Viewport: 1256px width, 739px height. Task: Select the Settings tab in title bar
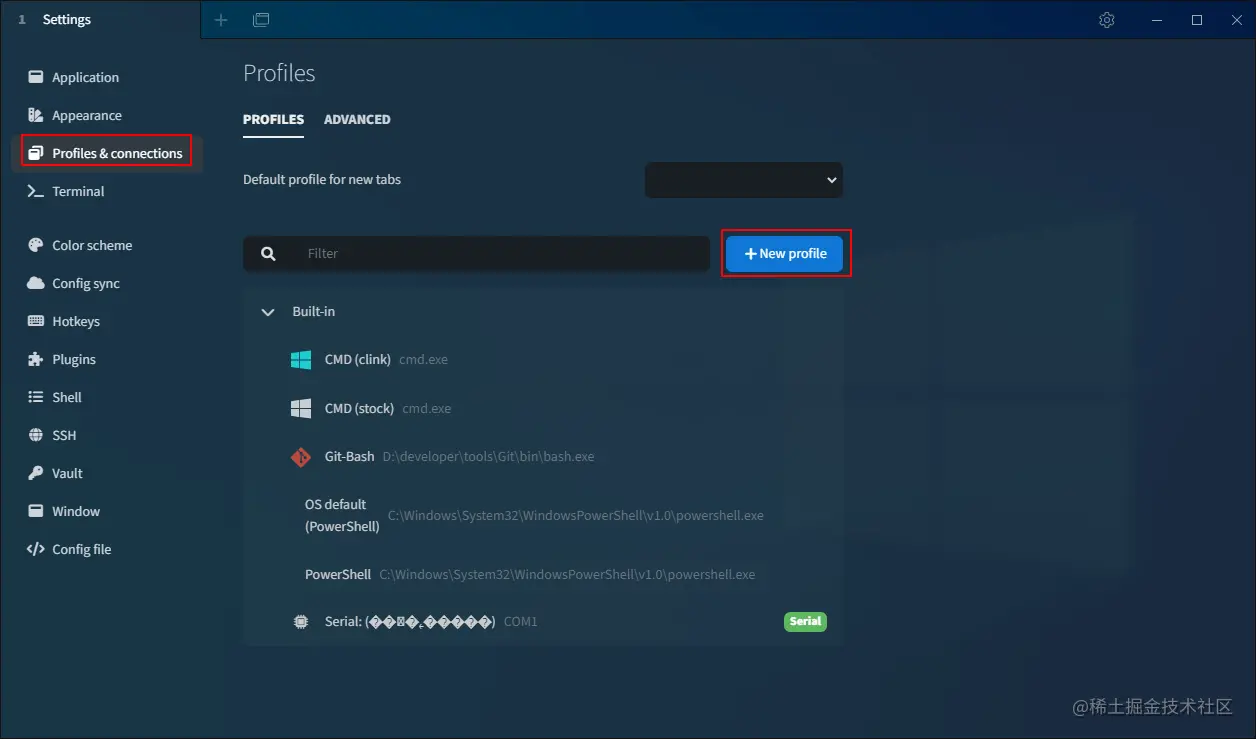click(100, 20)
